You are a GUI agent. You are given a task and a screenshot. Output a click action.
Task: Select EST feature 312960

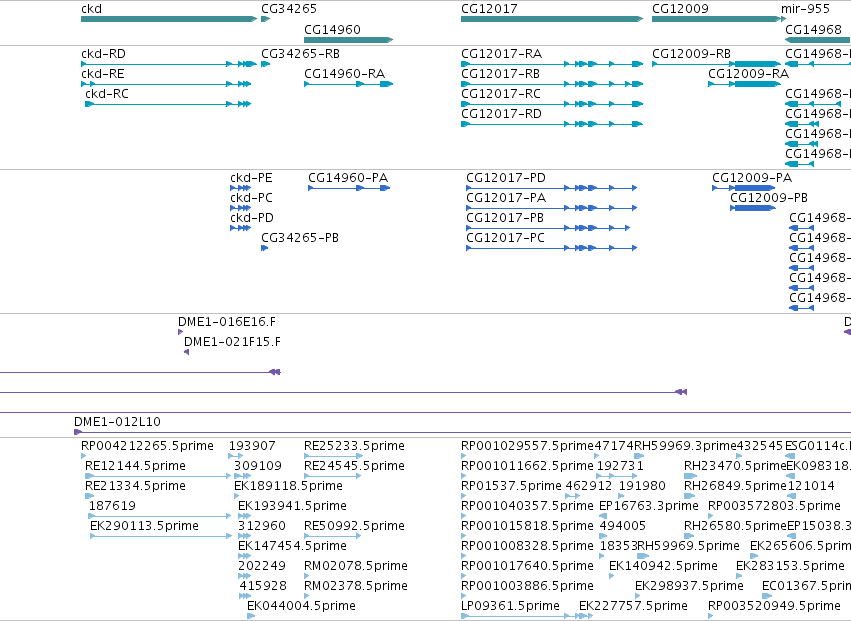(262, 526)
